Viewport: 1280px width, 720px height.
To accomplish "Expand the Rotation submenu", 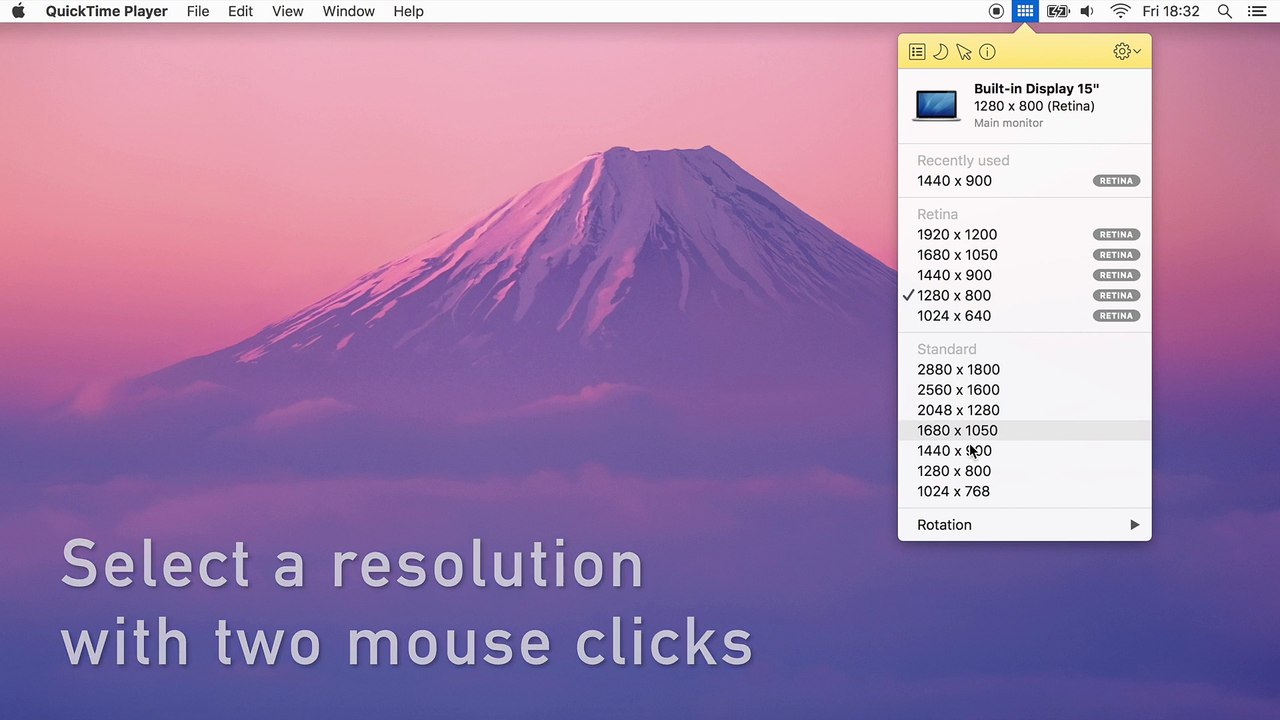I will pyautogui.click(x=1025, y=525).
